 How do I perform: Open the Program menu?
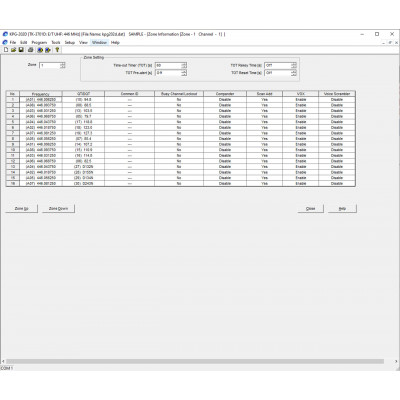pyautogui.click(x=39, y=43)
